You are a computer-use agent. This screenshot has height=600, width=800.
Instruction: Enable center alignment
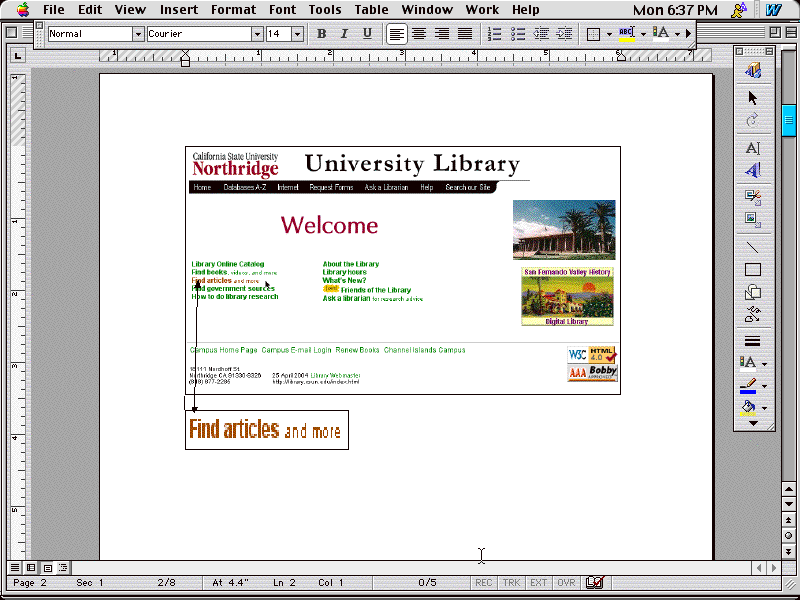click(419, 34)
